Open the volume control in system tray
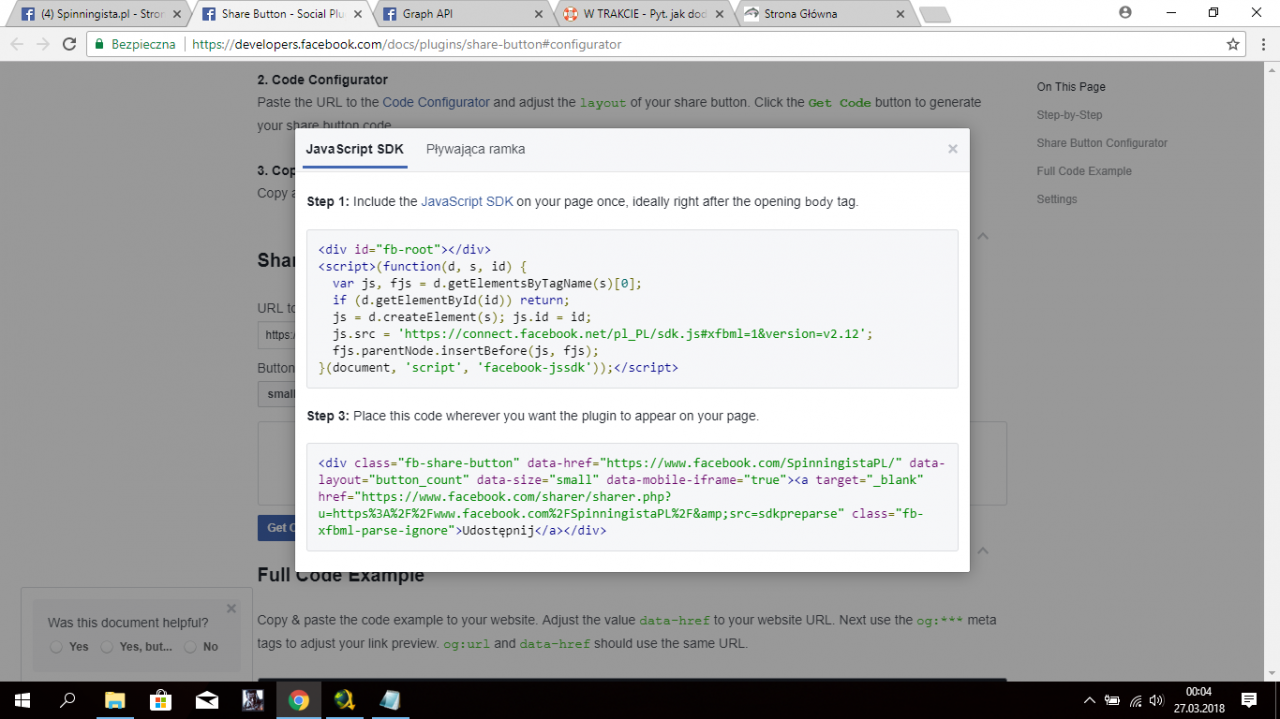 pos(1157,700)
